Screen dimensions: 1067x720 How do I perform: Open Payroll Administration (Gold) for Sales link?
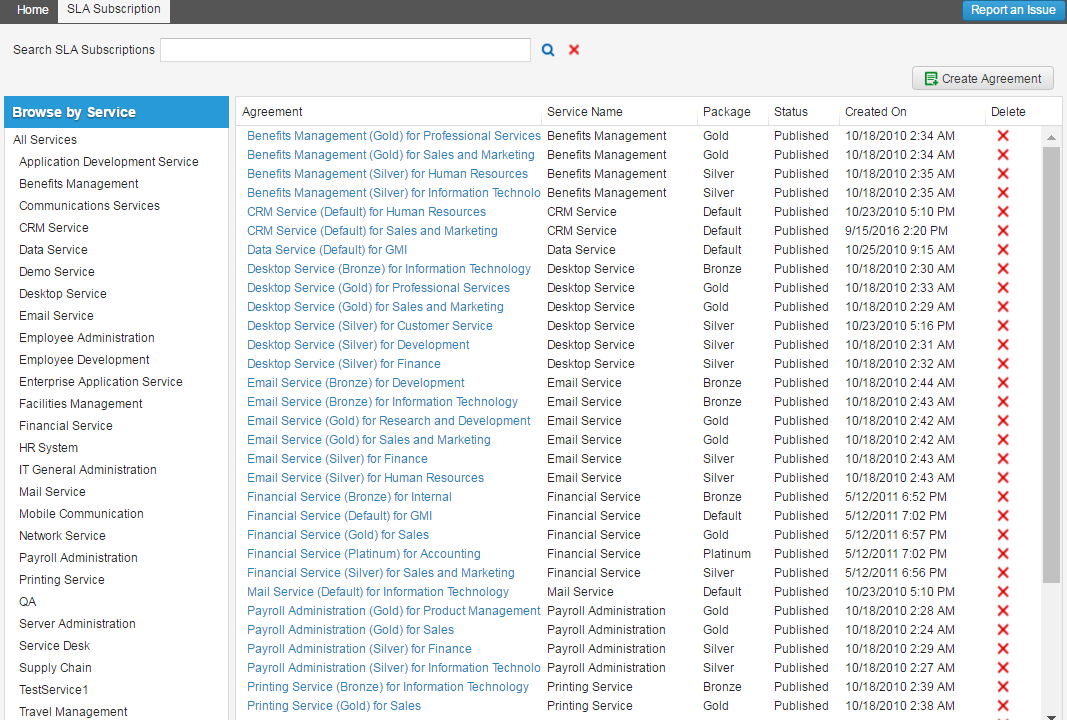350,630
